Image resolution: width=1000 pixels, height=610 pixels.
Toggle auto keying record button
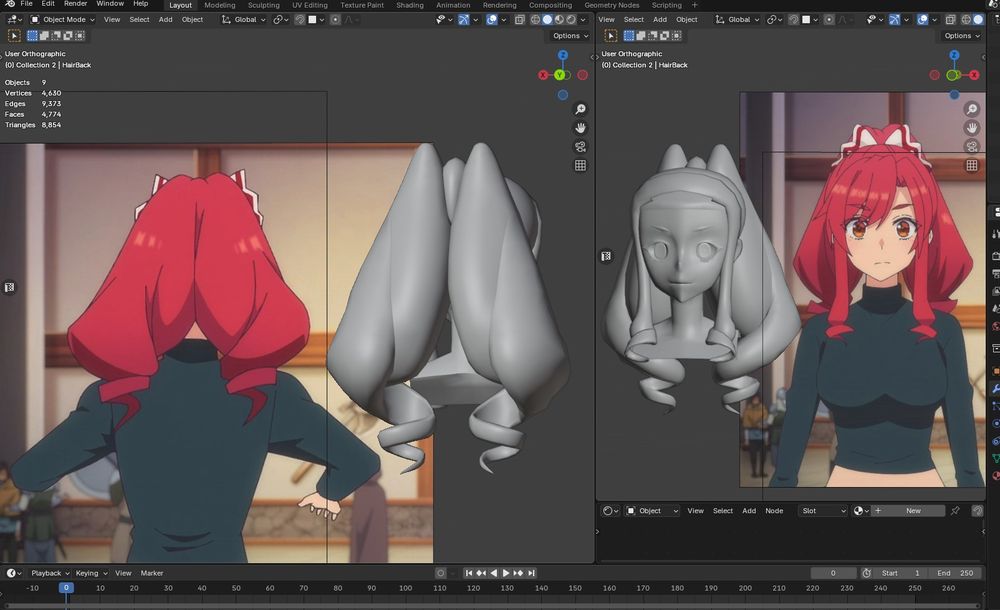coord(440,573)
